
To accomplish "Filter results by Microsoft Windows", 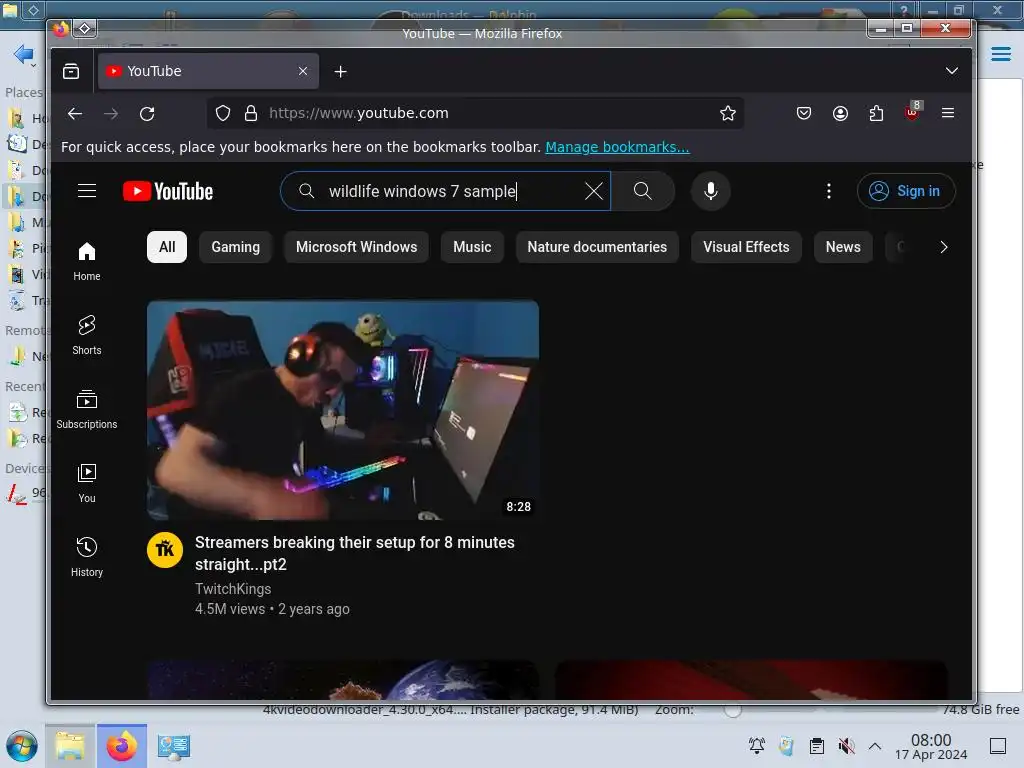I will coord(357,247).
